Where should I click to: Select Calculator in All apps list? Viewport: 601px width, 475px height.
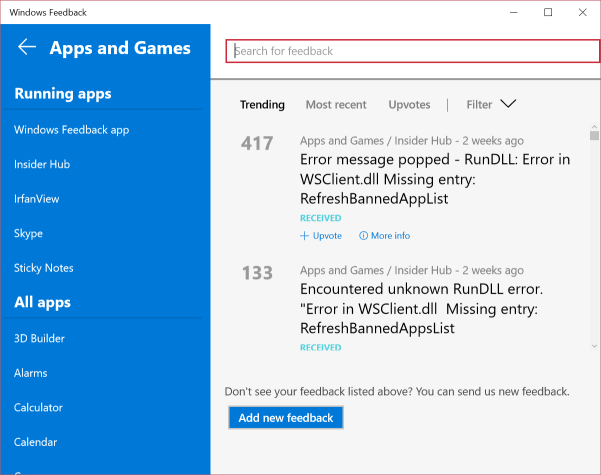pyautogui.click(x=38, y=407)
